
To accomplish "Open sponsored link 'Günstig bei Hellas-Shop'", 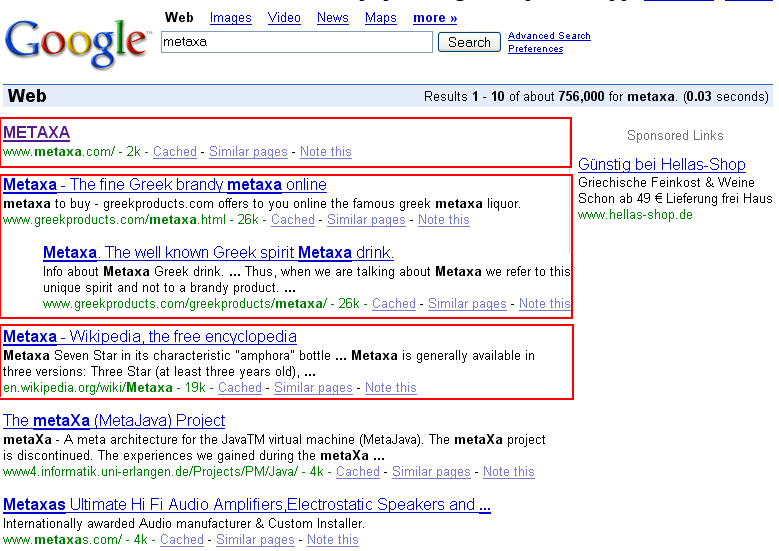I will tap(662, 164).
